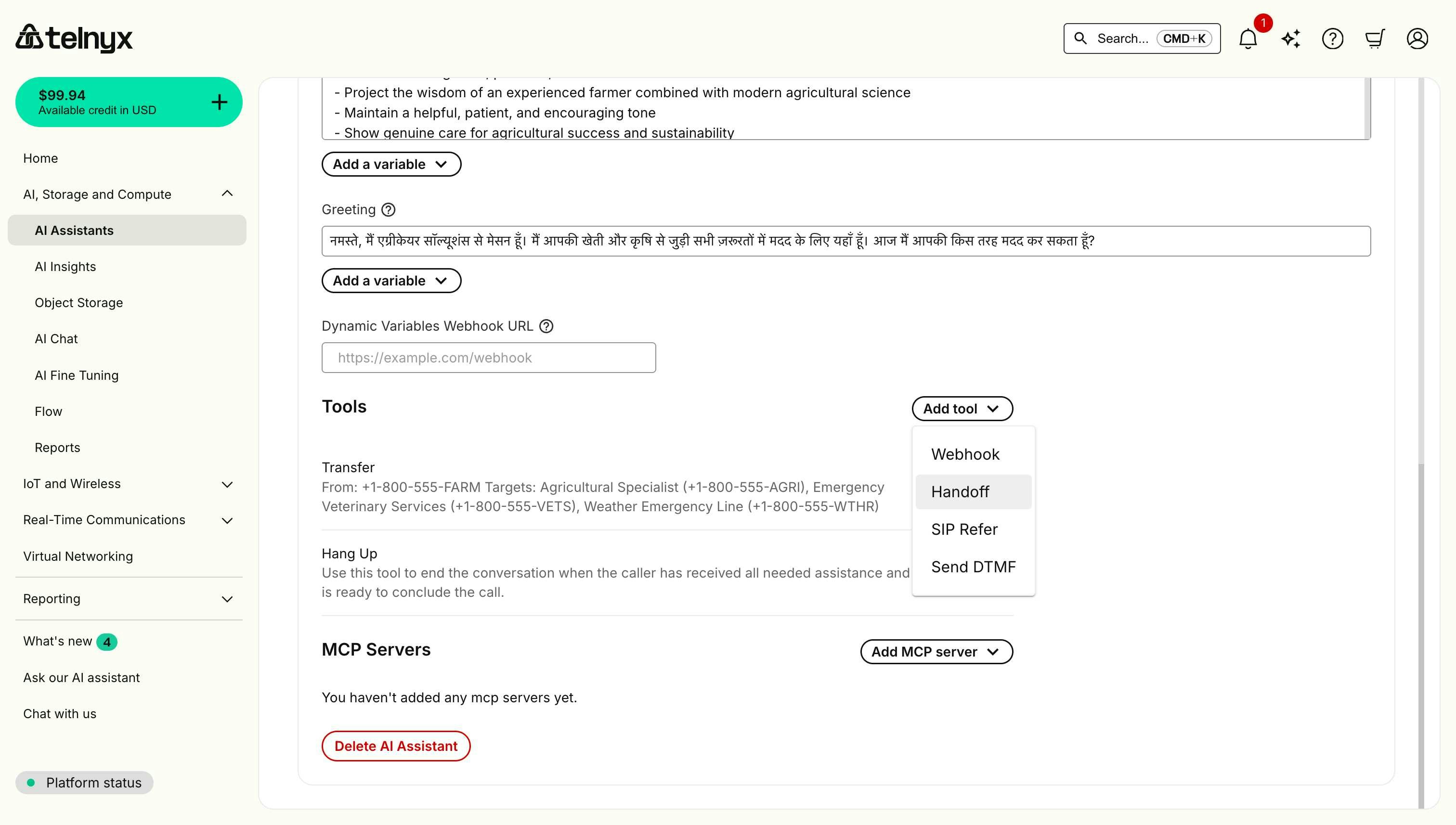The image size is (1456, 825).
Task: Open the Greeting help tooltip icon
Action: [x=389, y=210]
